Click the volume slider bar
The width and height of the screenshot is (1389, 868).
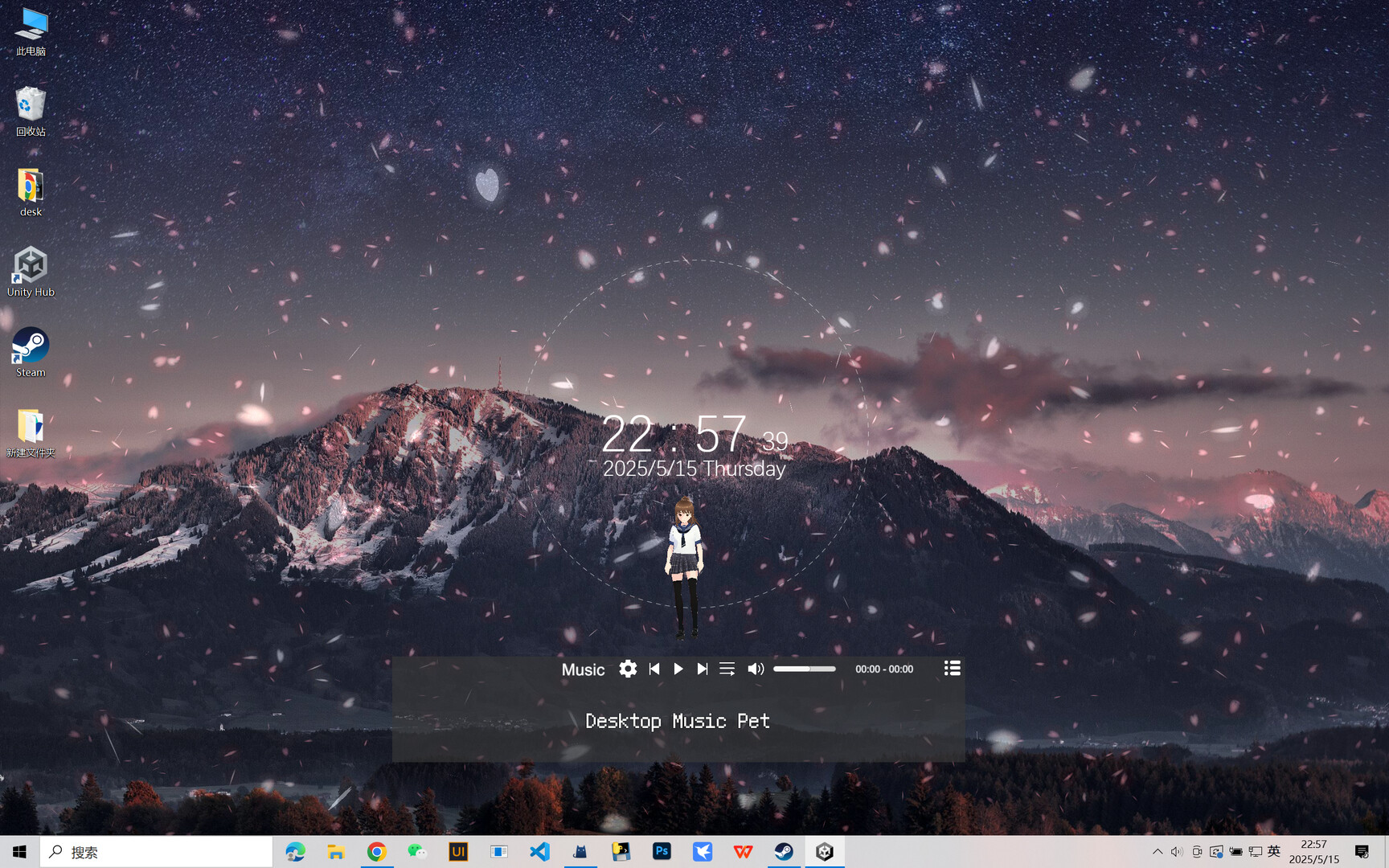click(x=804, y=668)
